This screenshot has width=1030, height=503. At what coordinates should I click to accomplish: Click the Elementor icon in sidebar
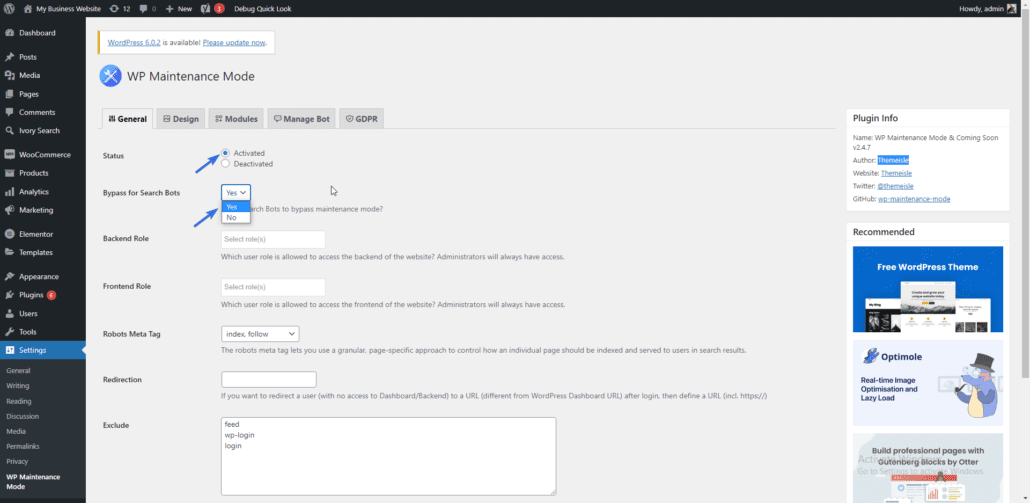10,234
